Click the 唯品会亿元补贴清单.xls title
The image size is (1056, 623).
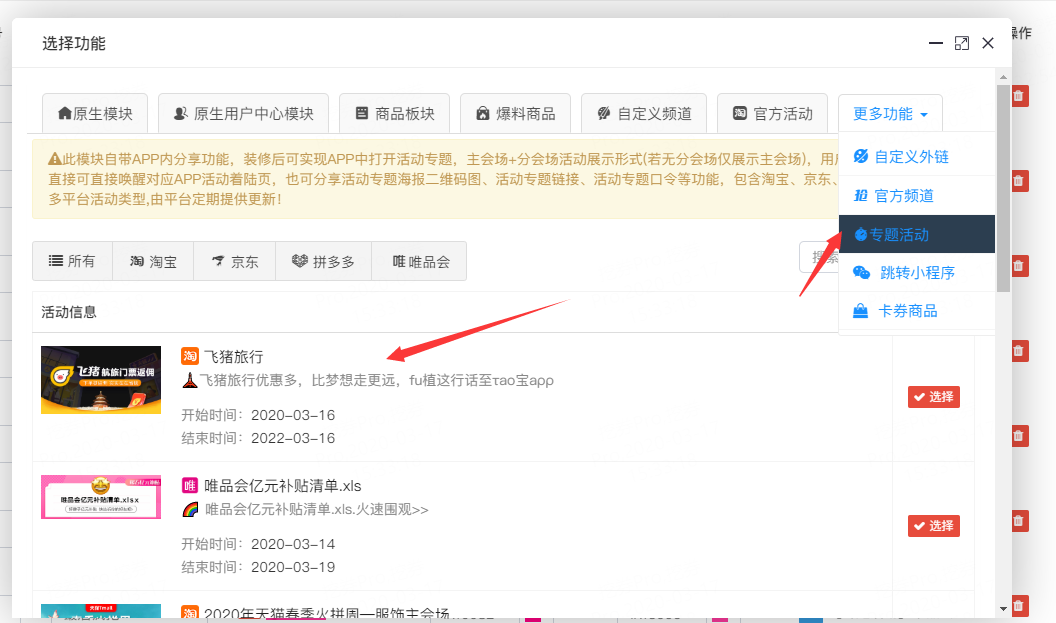coord(282,486)
